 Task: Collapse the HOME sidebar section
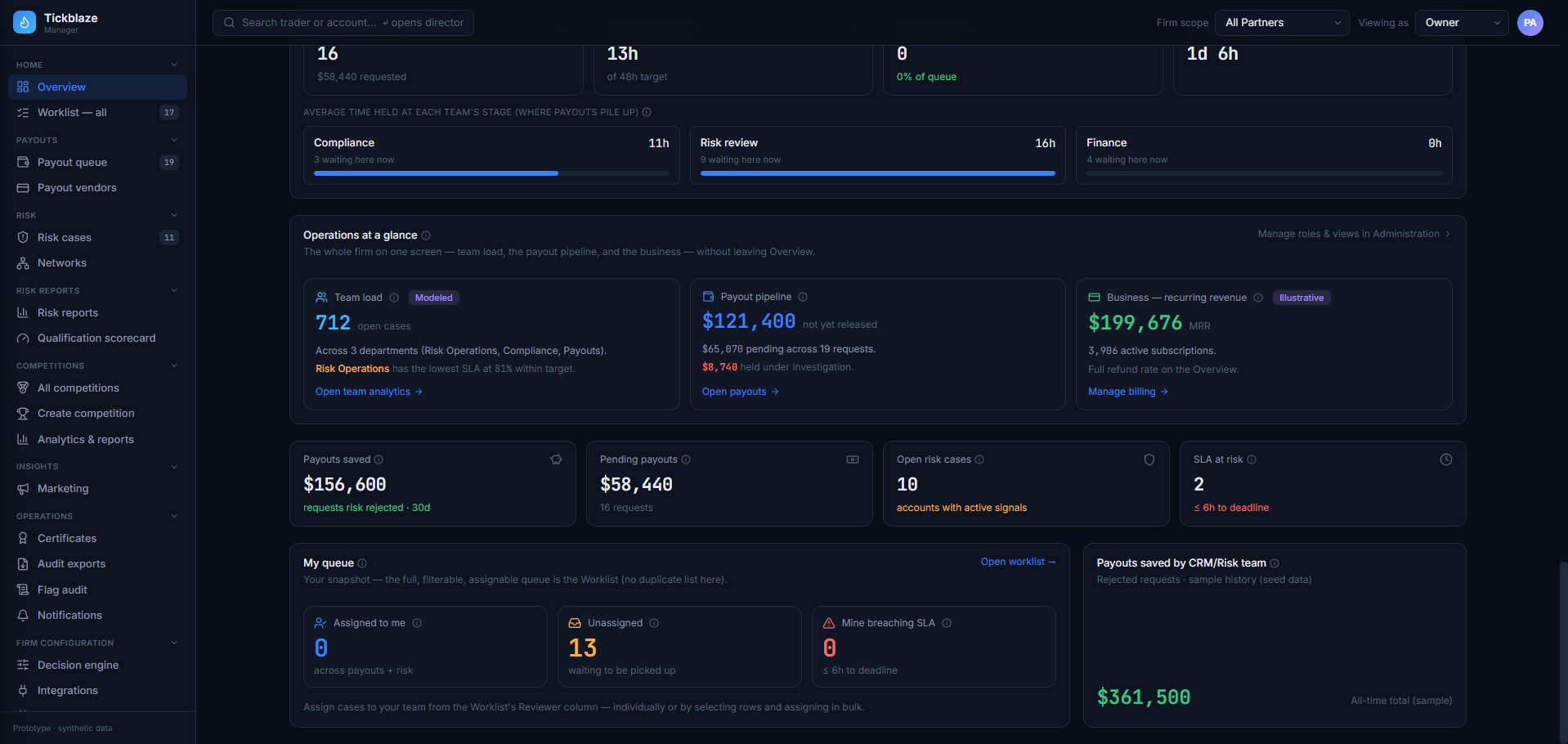coord(174,65)
